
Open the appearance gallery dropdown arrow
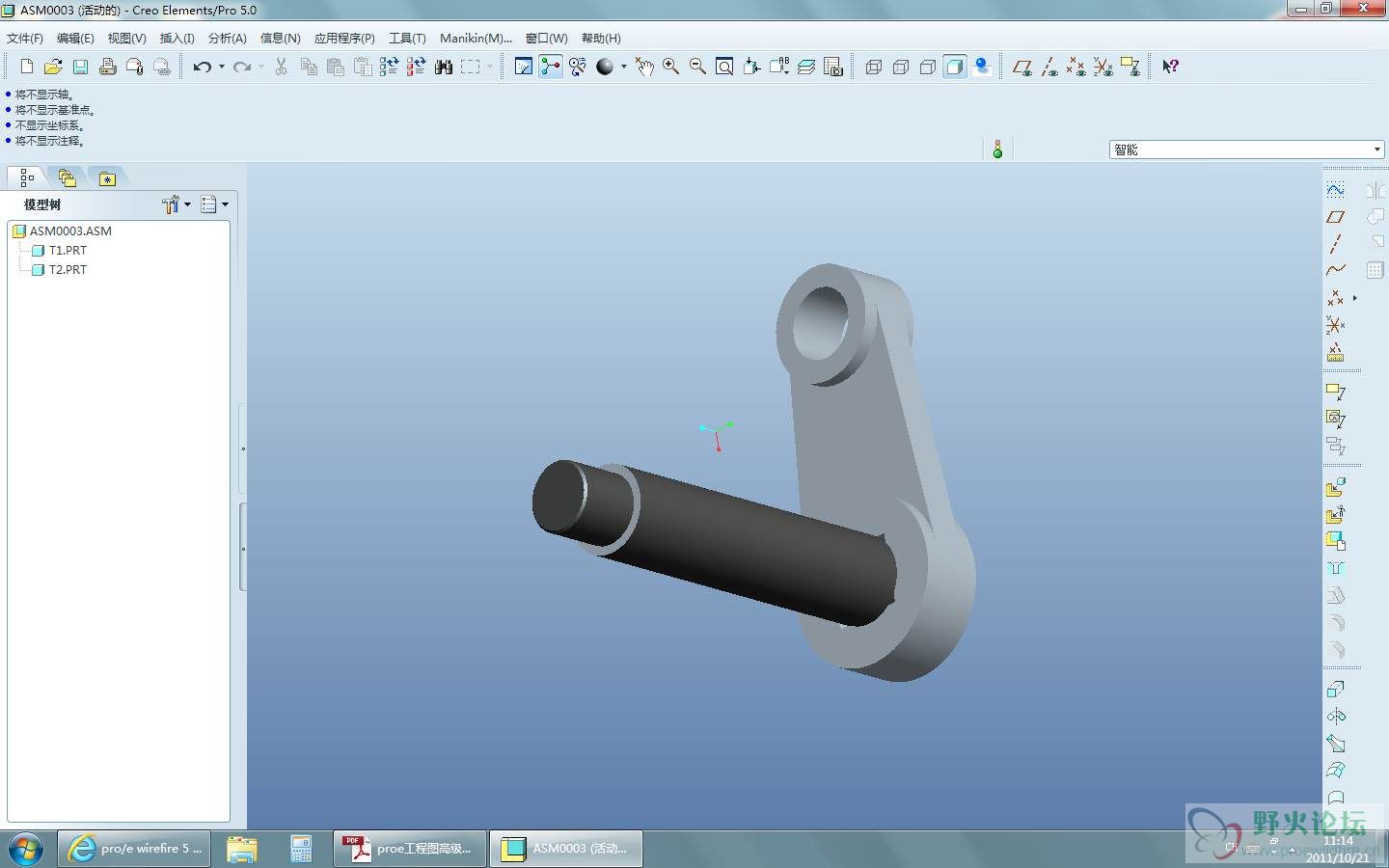coord(624,67)
